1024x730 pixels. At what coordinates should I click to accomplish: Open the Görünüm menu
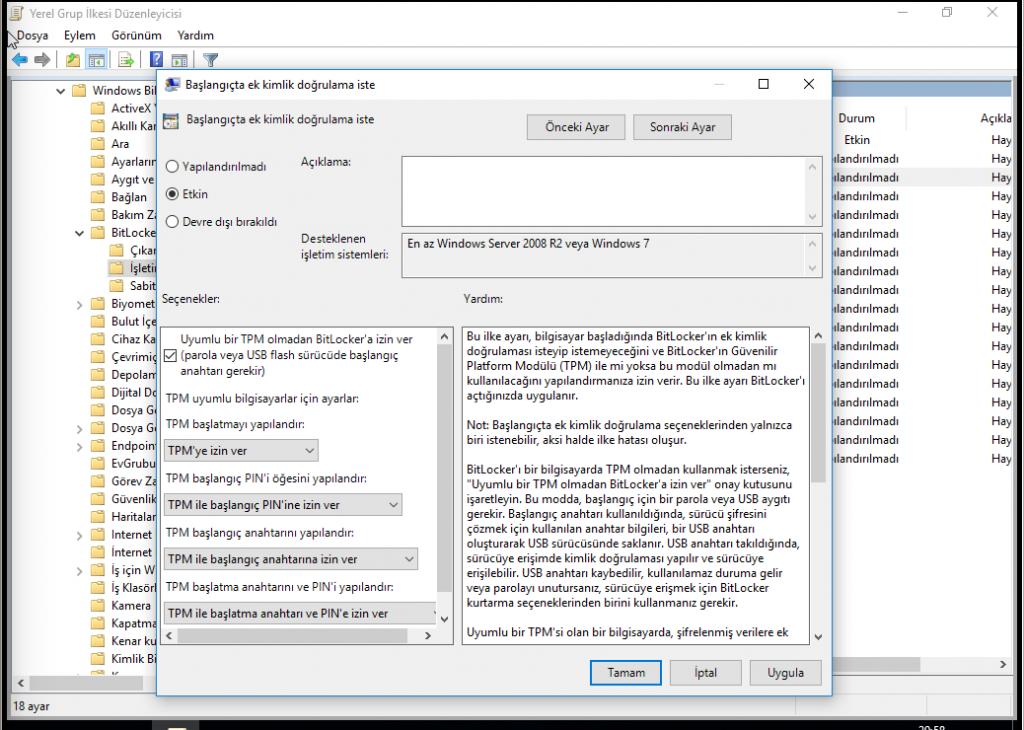coord(136,35)
